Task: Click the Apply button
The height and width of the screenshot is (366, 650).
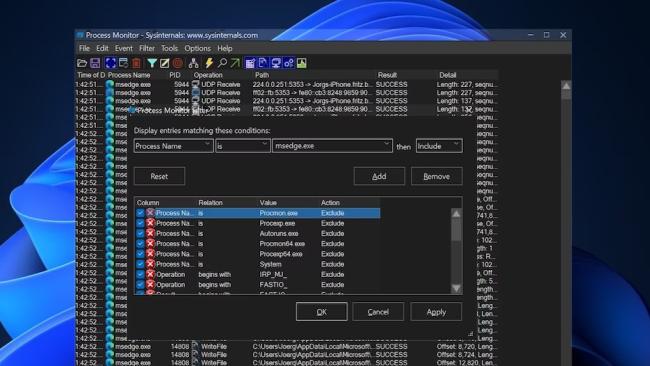Action: 436,312
